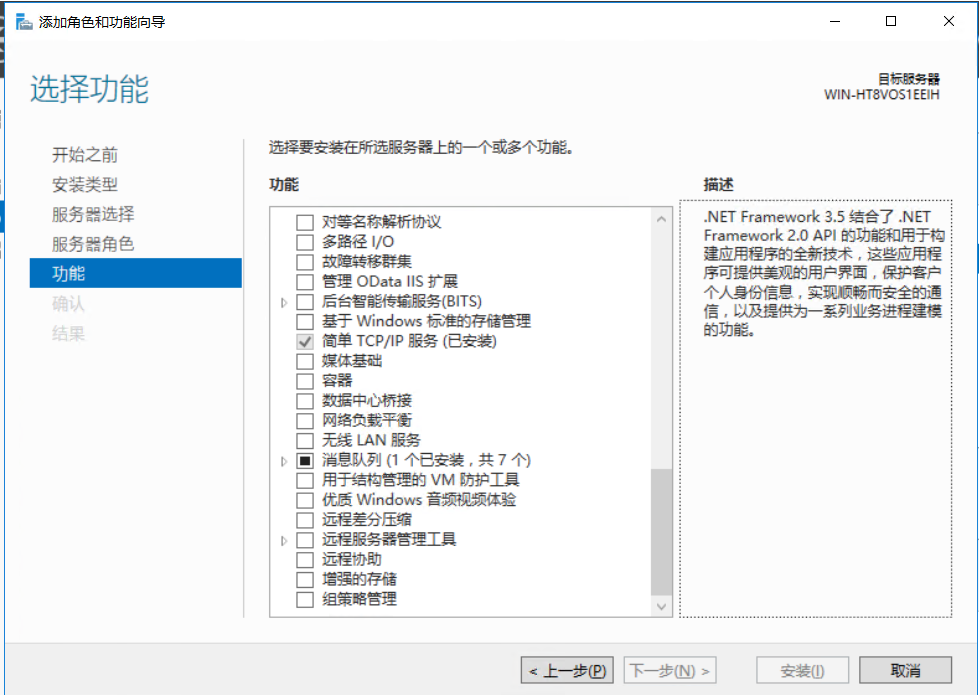
Task: Enable the 媒体基础 feature
Action: point(303,361)
